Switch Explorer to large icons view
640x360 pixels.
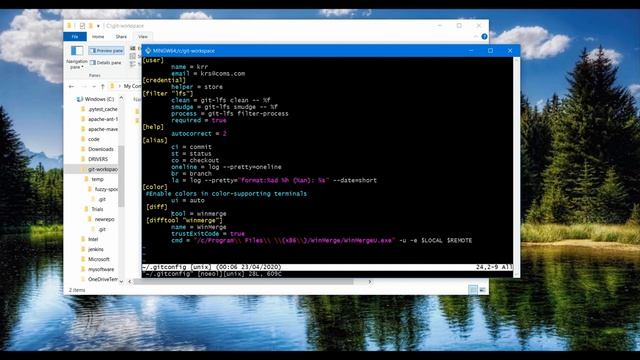[x=482, y=290]
